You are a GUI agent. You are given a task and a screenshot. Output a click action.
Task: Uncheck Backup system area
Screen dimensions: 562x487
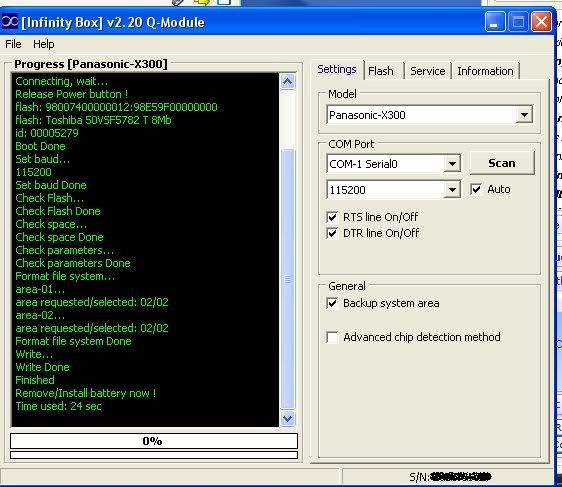(x=332, y=304)
